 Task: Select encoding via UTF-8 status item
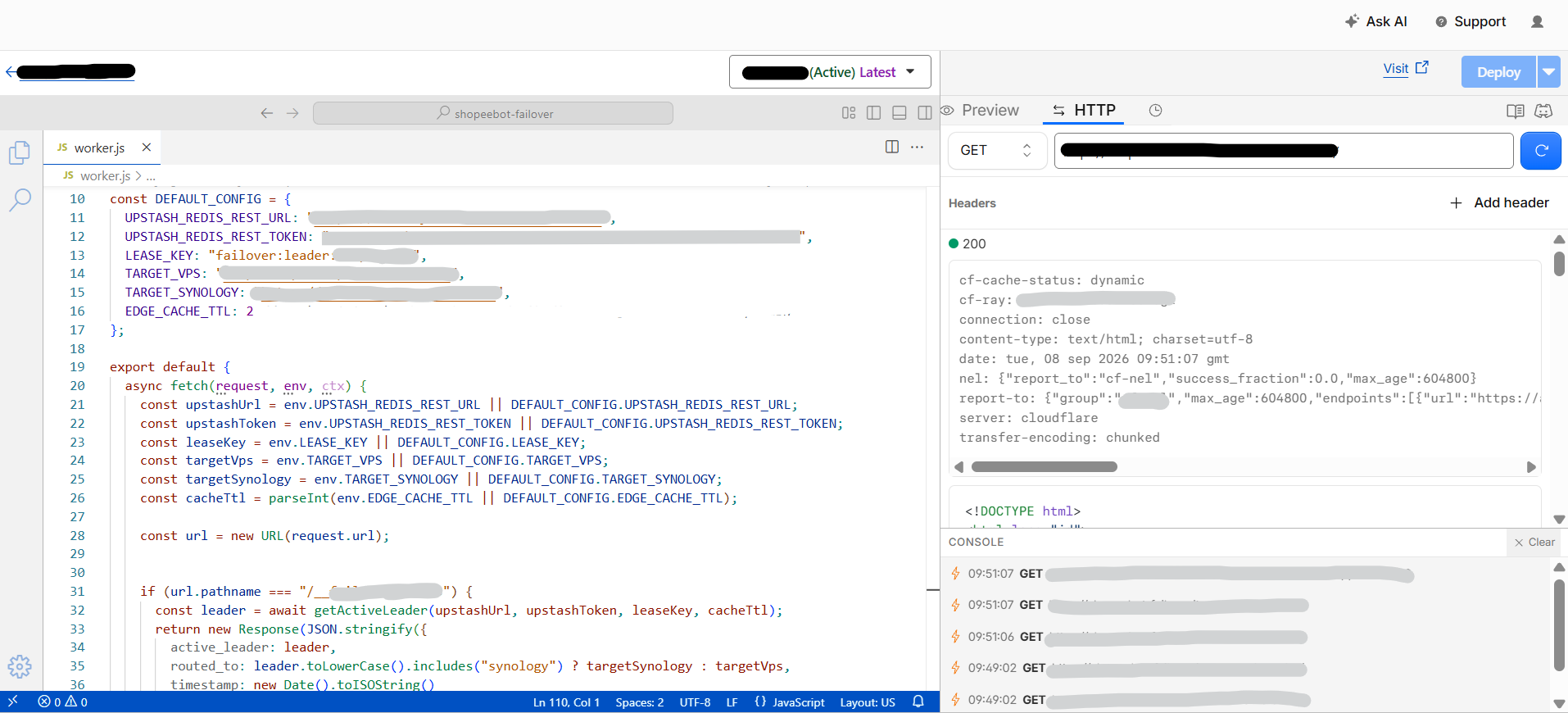click(x=695, y=702)
